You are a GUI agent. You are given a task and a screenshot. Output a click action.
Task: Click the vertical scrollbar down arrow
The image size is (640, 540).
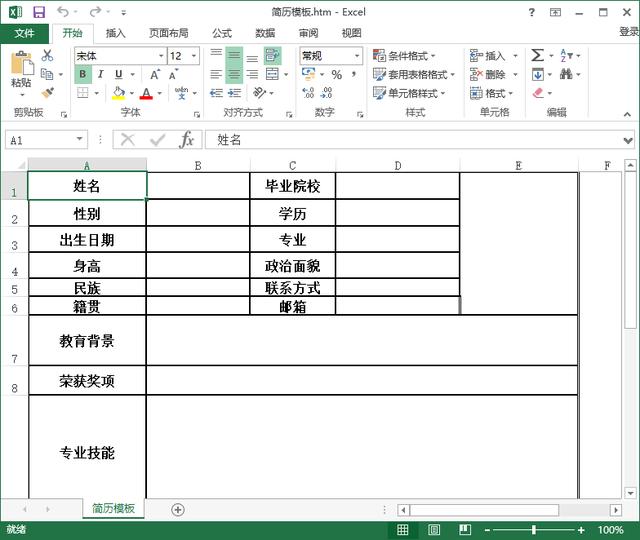[x=630, y=493]
